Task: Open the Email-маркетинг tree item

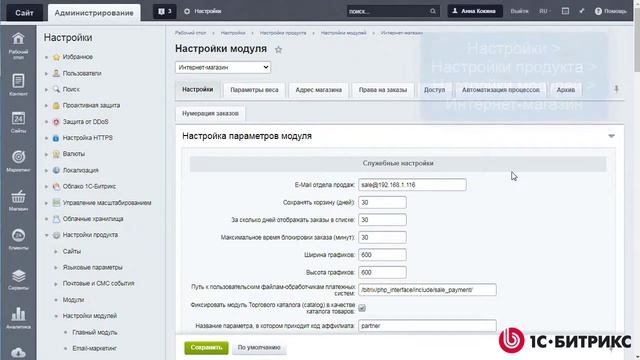Action: pyautogui.click(x=94, y=348)
